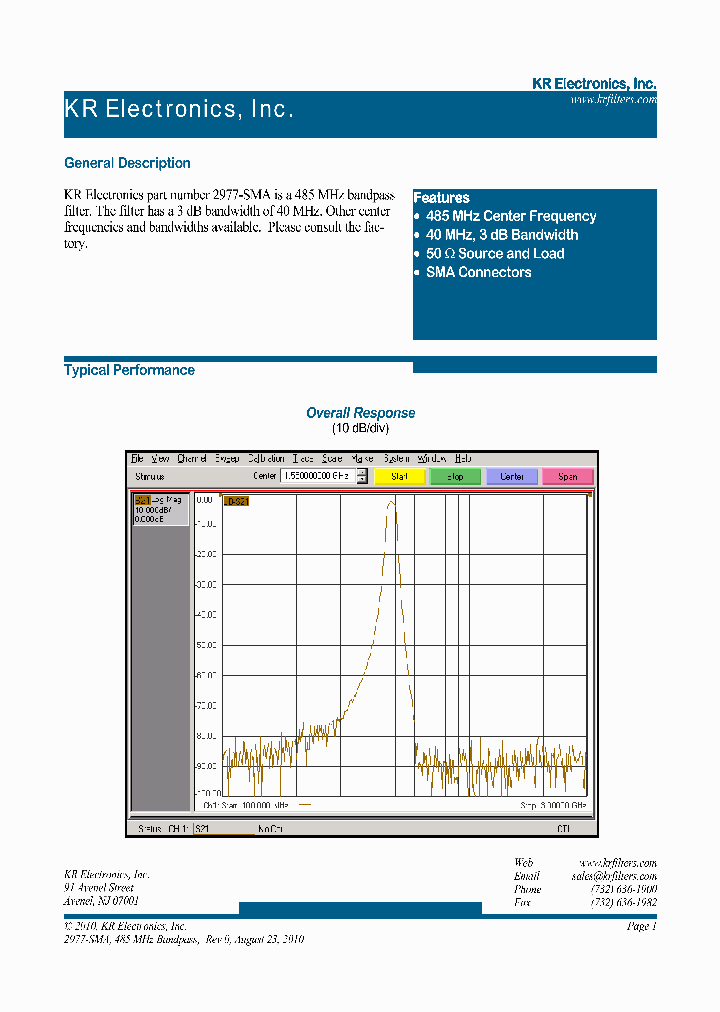Open the Scale menu
The height and width of the screenshot is (1012, 720).
click(332, 458)
